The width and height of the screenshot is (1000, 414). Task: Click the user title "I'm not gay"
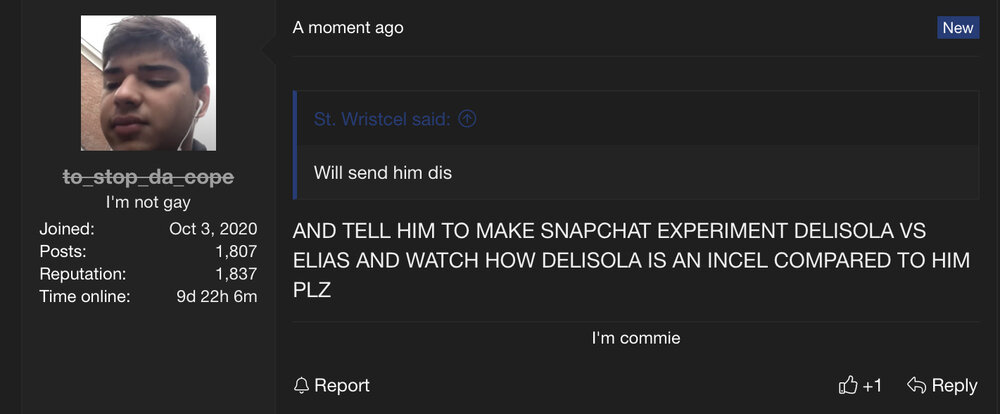coord(148,202)
